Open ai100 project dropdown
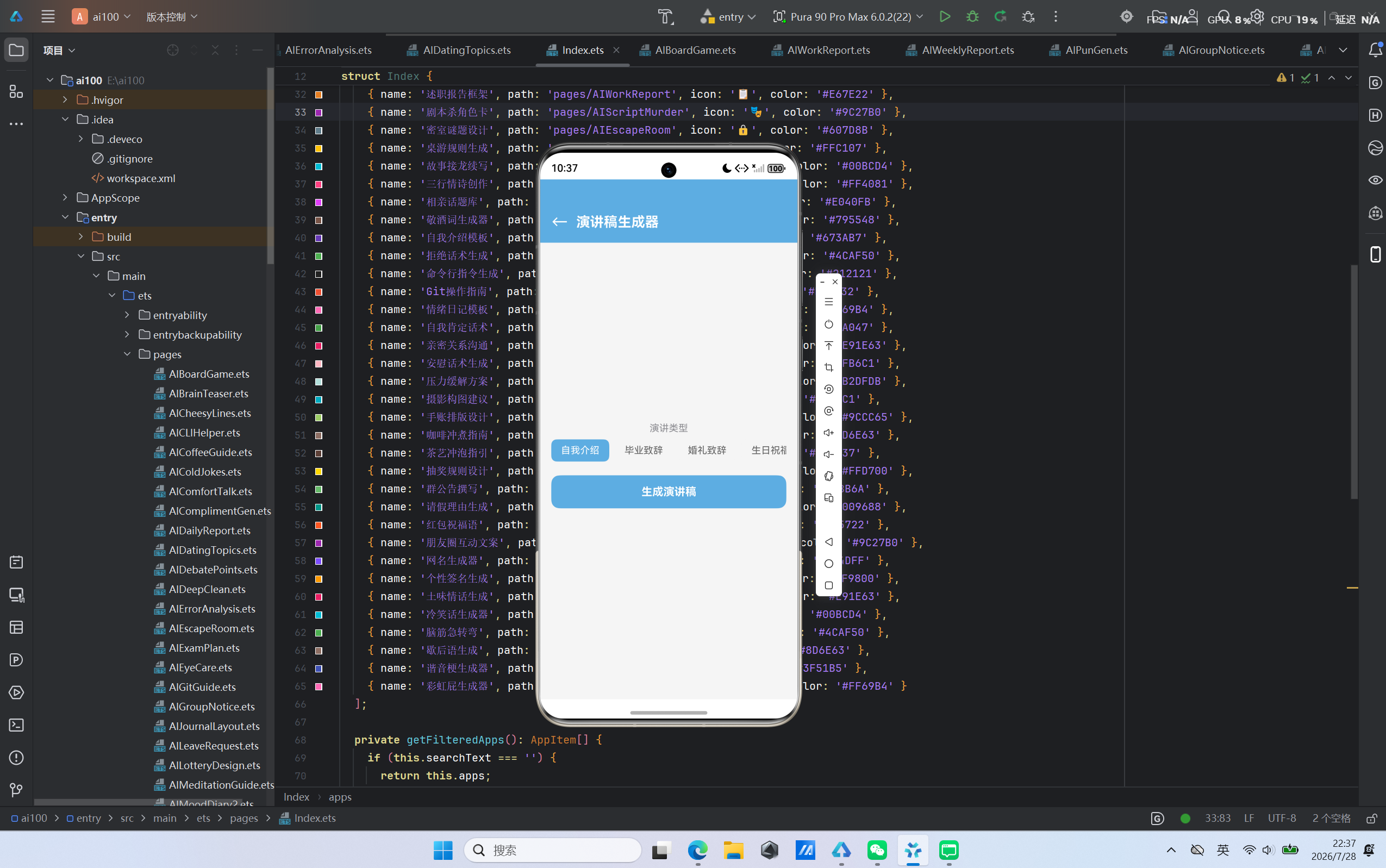Viewport: 1386px width, 868px height. (x=102, y=17)
